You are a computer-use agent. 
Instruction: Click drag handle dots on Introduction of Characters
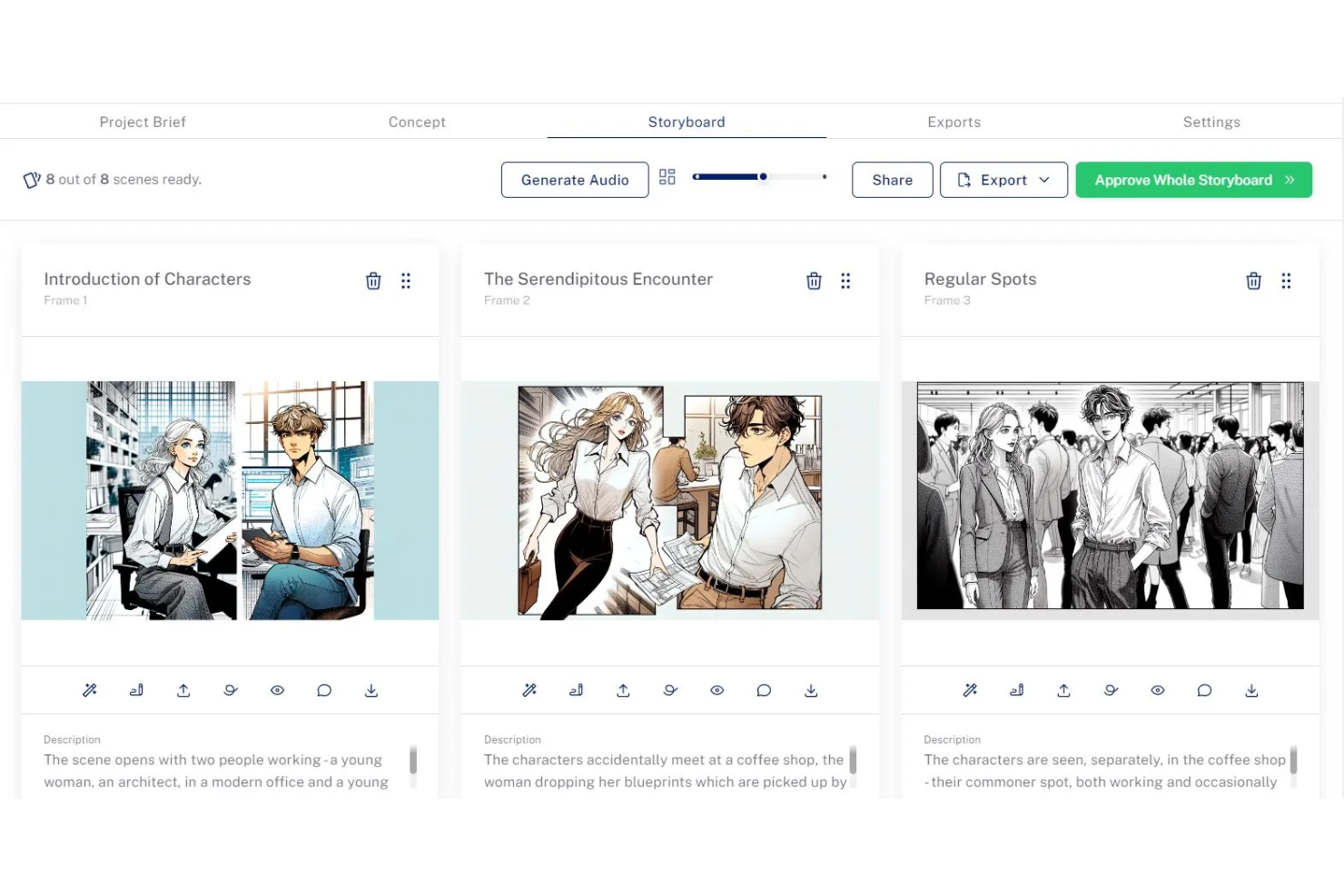[x=406, y=281]
